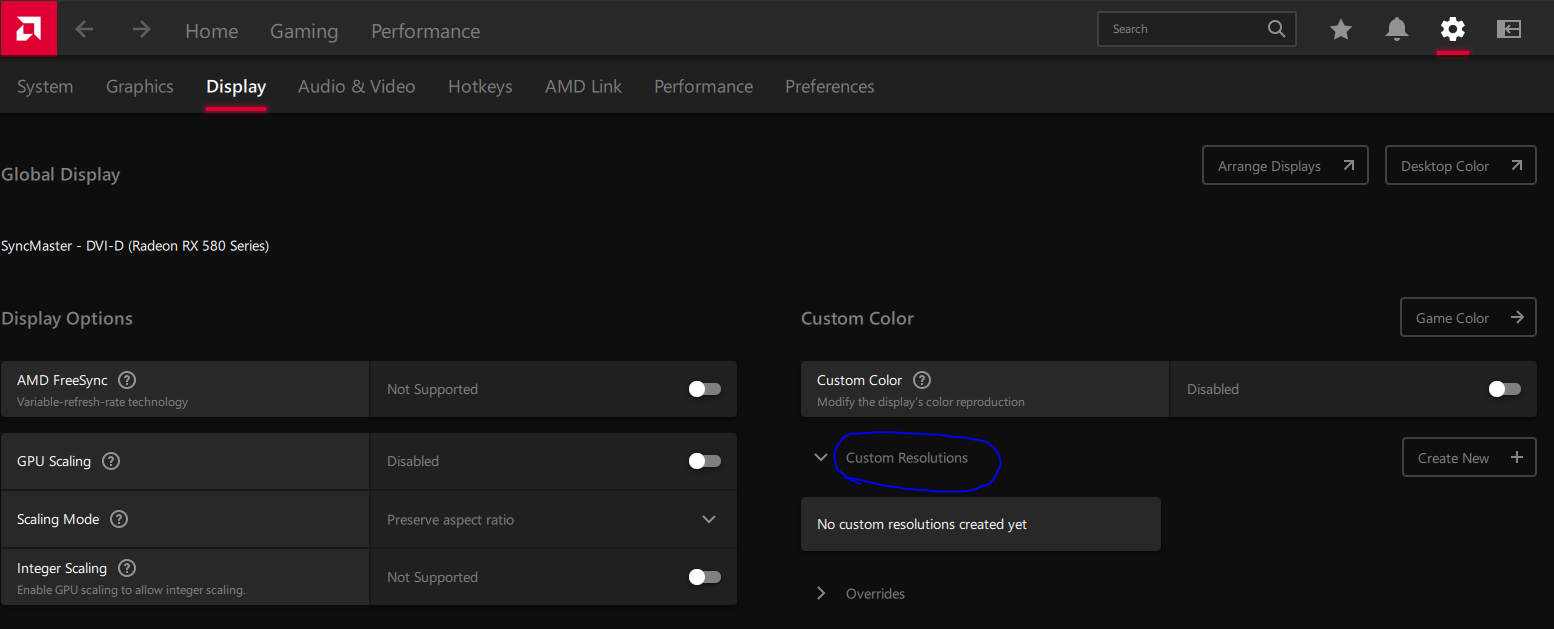Click the Arrange Displays button

click(x=1284, y=166)
